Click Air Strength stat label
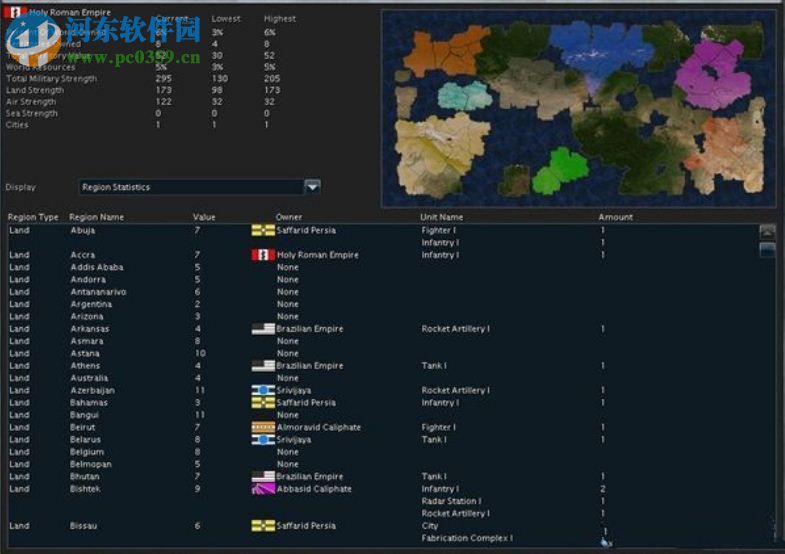Image resolution: width=785 pixels, height=554 pixels. (30, 102)
